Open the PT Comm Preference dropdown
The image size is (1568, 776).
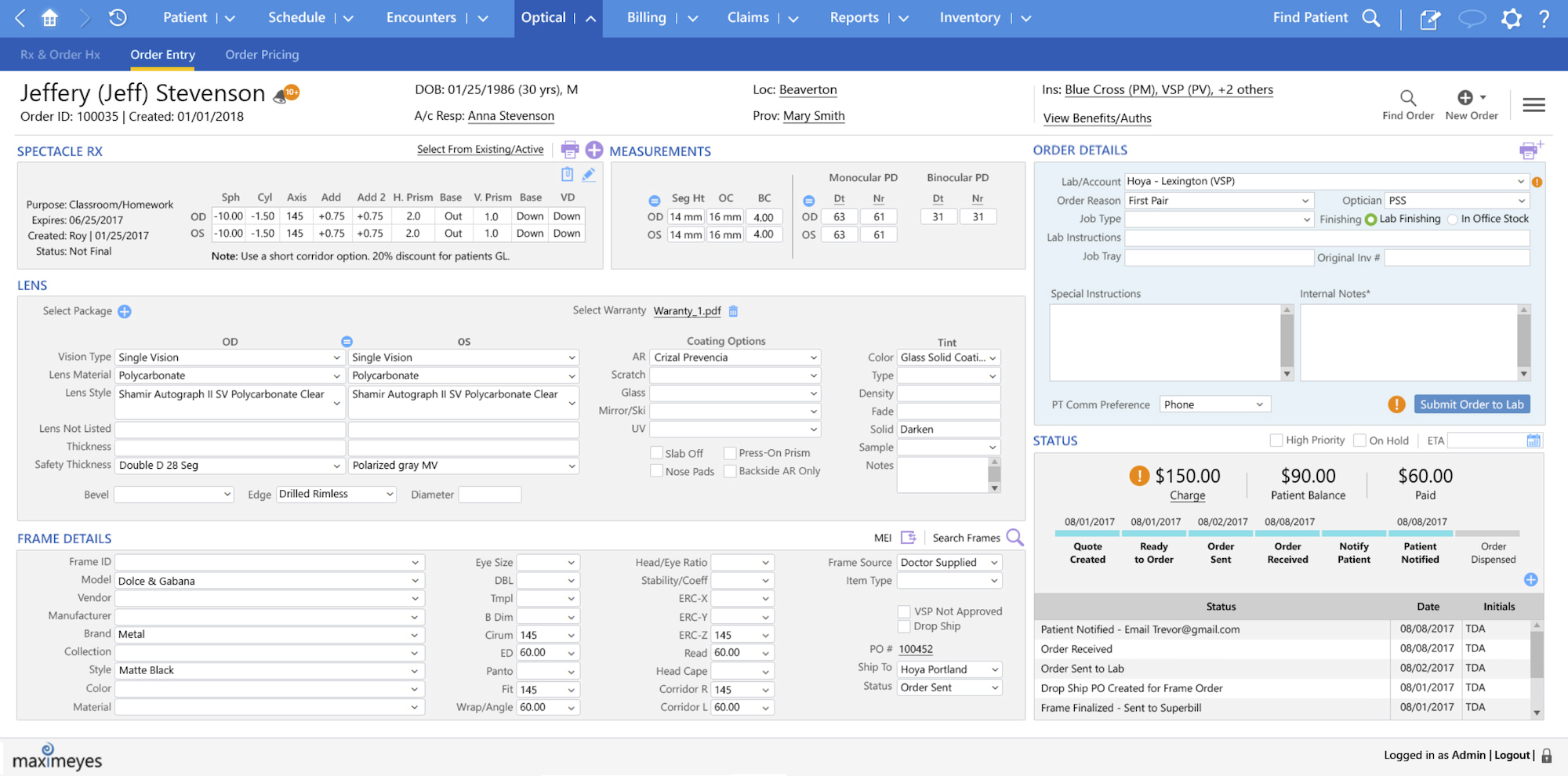1214,404
